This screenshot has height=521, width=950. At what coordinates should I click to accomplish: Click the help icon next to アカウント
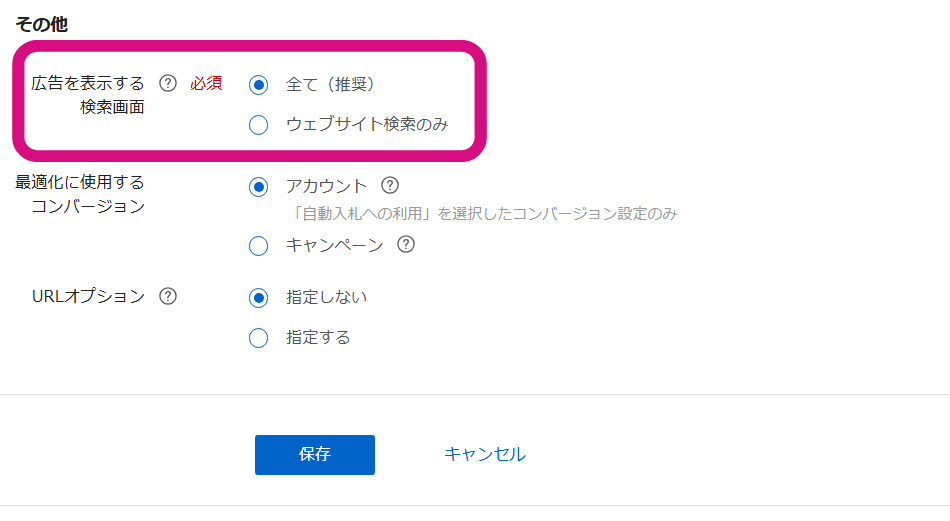pos(390,185)
